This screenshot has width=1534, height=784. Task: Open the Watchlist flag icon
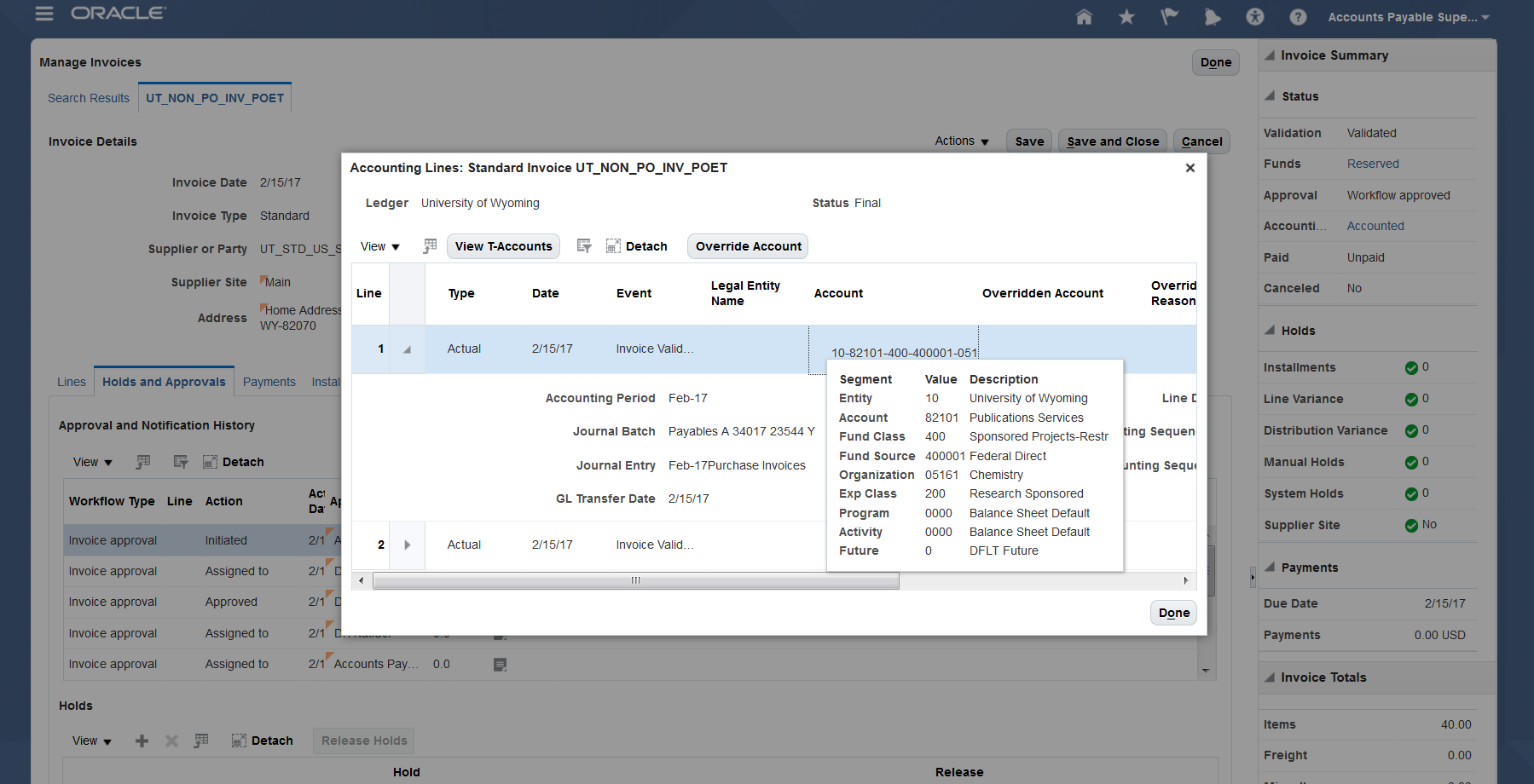point(1169,17)
